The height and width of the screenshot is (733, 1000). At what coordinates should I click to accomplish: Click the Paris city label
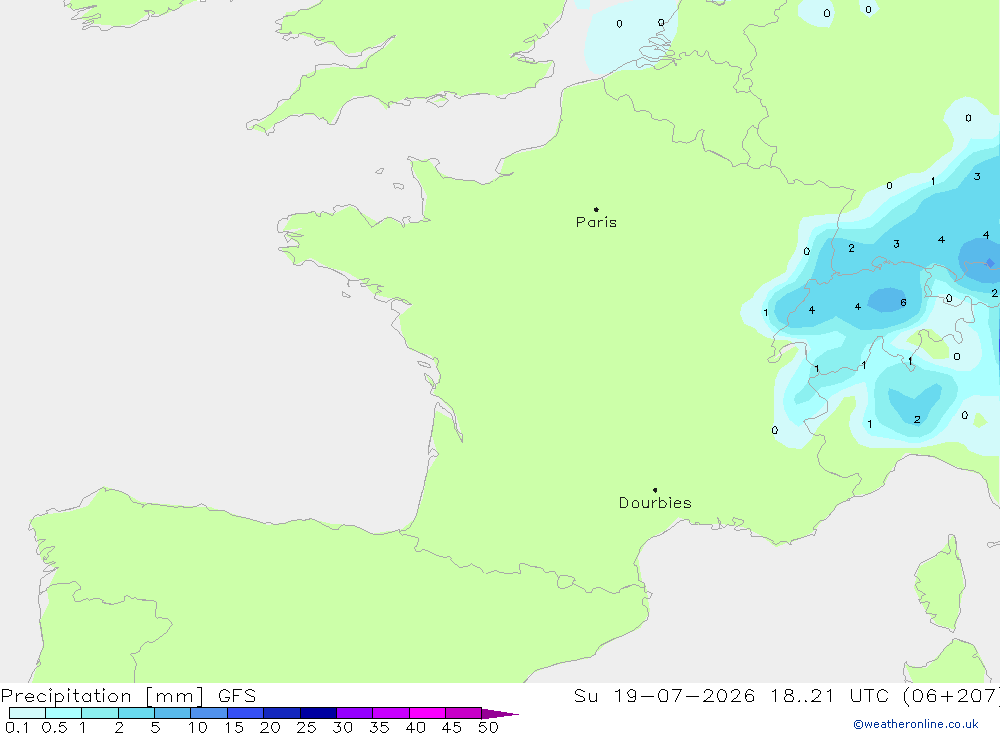tap(596, 222)
